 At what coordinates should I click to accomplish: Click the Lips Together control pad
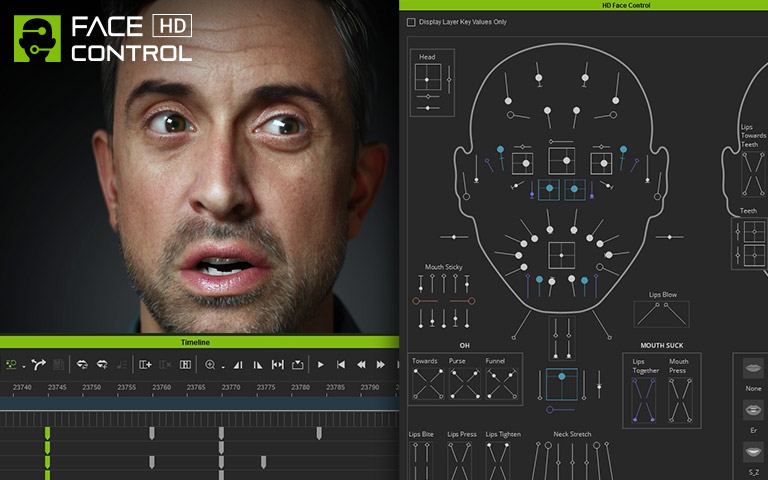click(645, 400)
